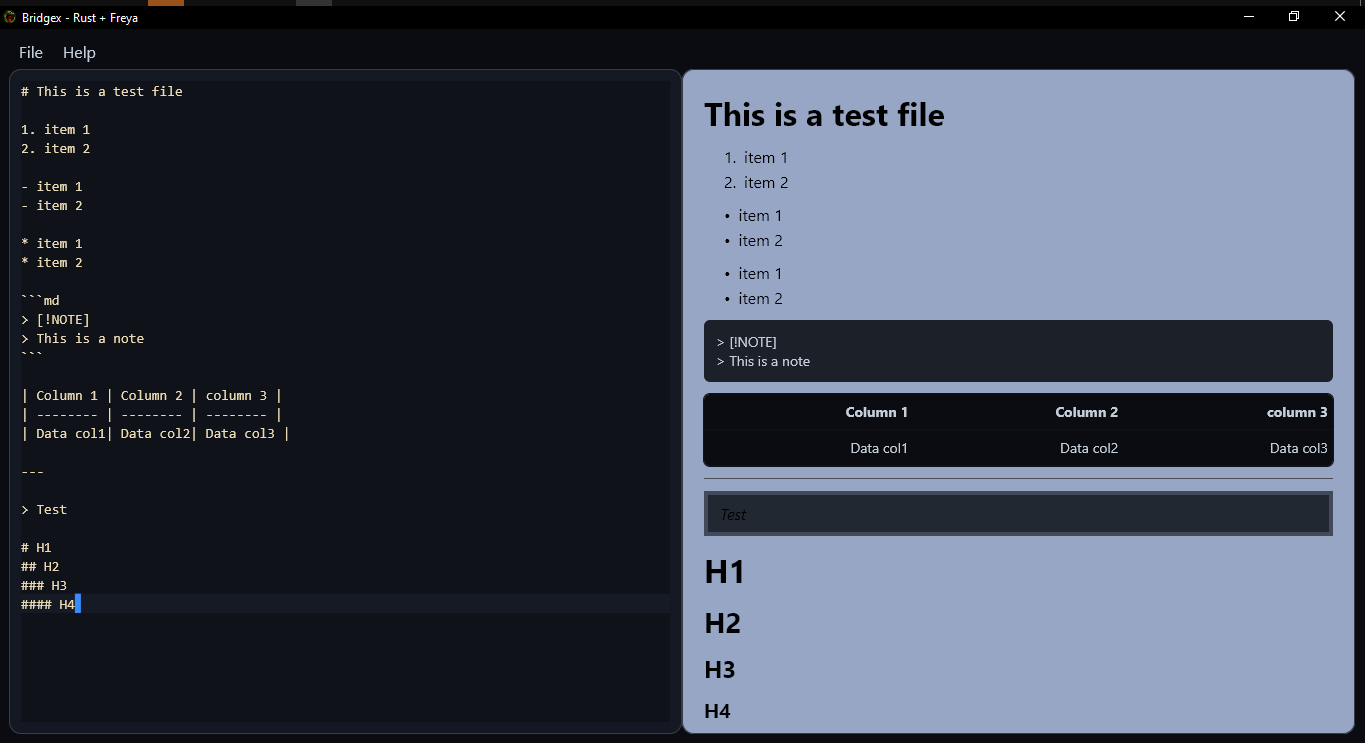Viewport: 1365px width, 743px height.
Task: Place cursor on "# This is a test file" editor line
Action: click(102, 91)
